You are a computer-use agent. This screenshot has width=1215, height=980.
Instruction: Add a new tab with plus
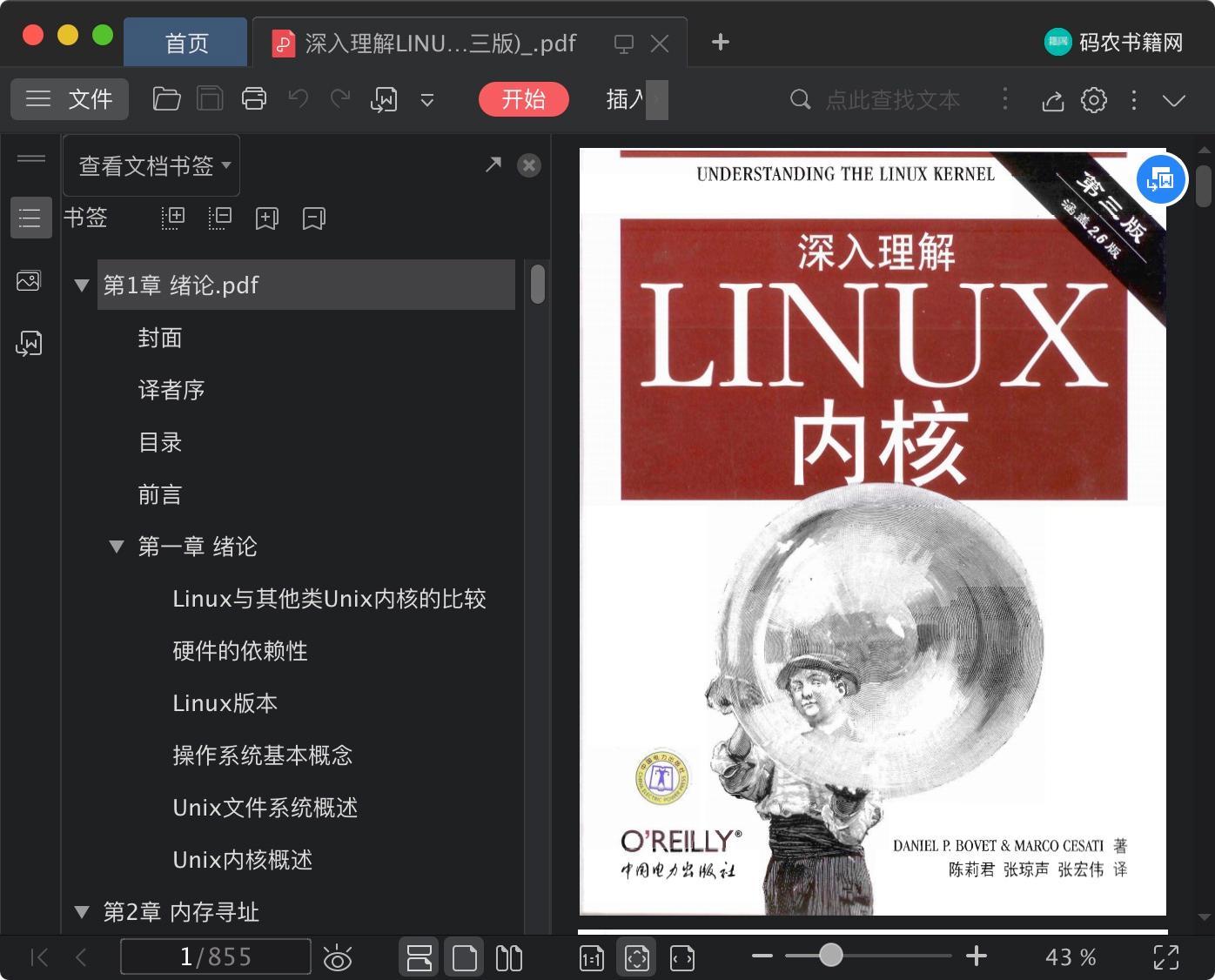pyautogui.click(x=720, y=42)
